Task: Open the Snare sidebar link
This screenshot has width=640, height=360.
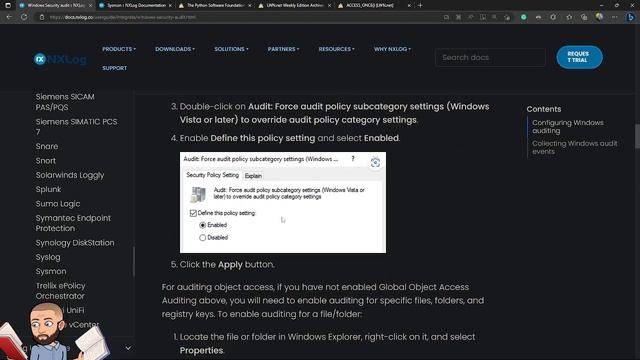Action: coord(47,146)
